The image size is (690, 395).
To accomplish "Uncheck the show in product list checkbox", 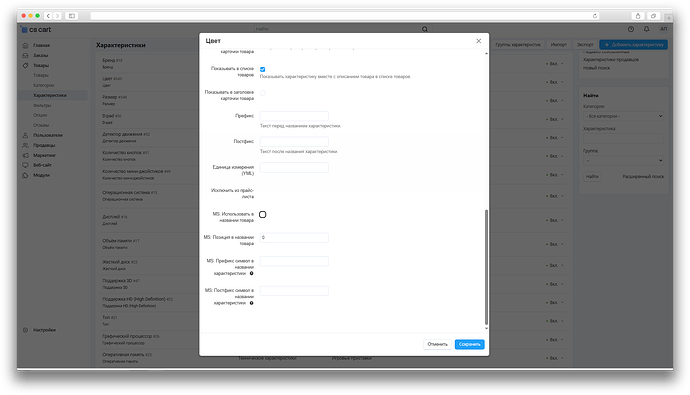I will (x=263, y=69).
